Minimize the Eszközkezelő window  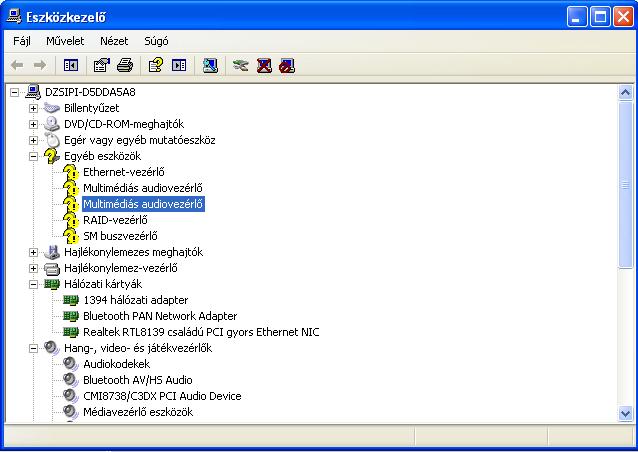577,17
